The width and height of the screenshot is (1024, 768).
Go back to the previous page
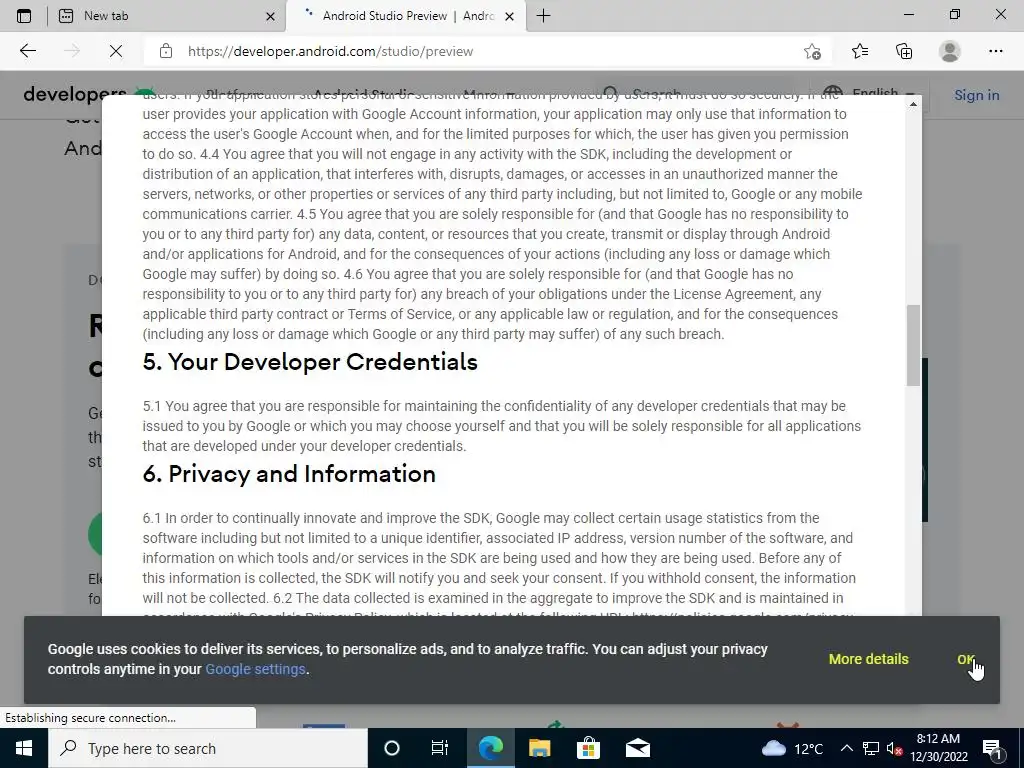click(x=27, y=51)
